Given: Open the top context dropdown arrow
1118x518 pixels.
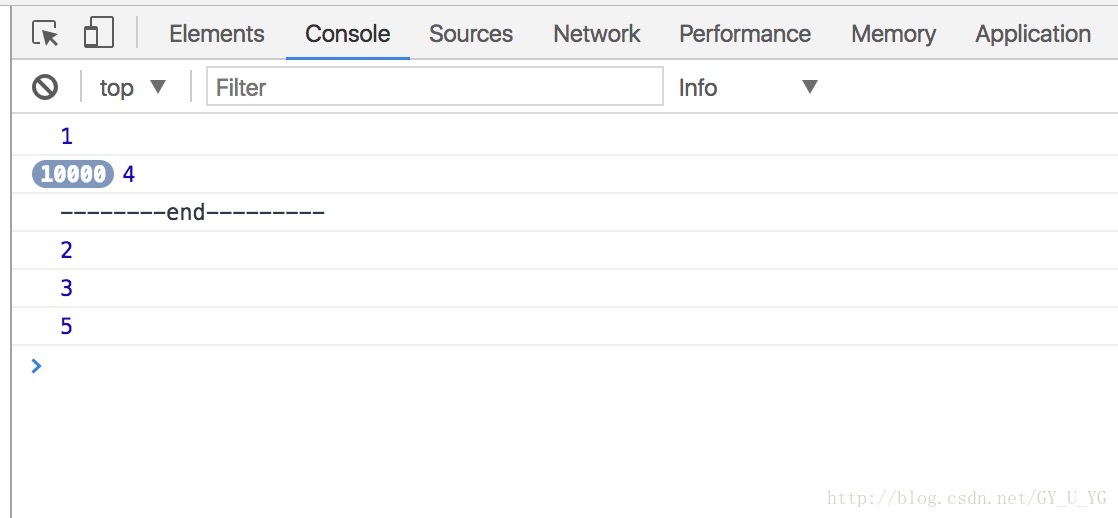Looking at the screenshot, I should click(158, 87).
